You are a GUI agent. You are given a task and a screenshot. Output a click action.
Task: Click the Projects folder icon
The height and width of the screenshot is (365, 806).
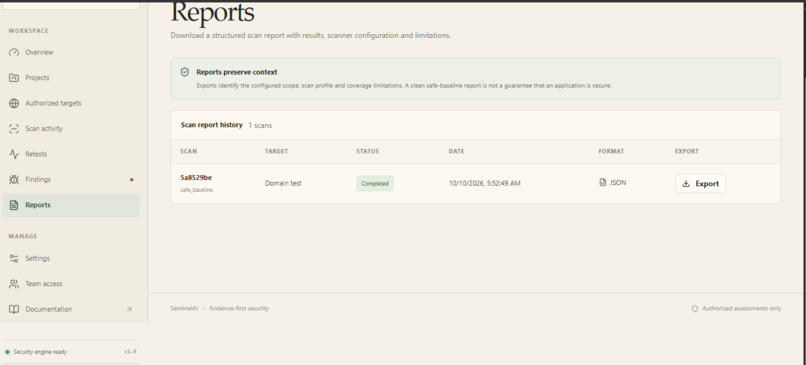(x=14, y=78)
